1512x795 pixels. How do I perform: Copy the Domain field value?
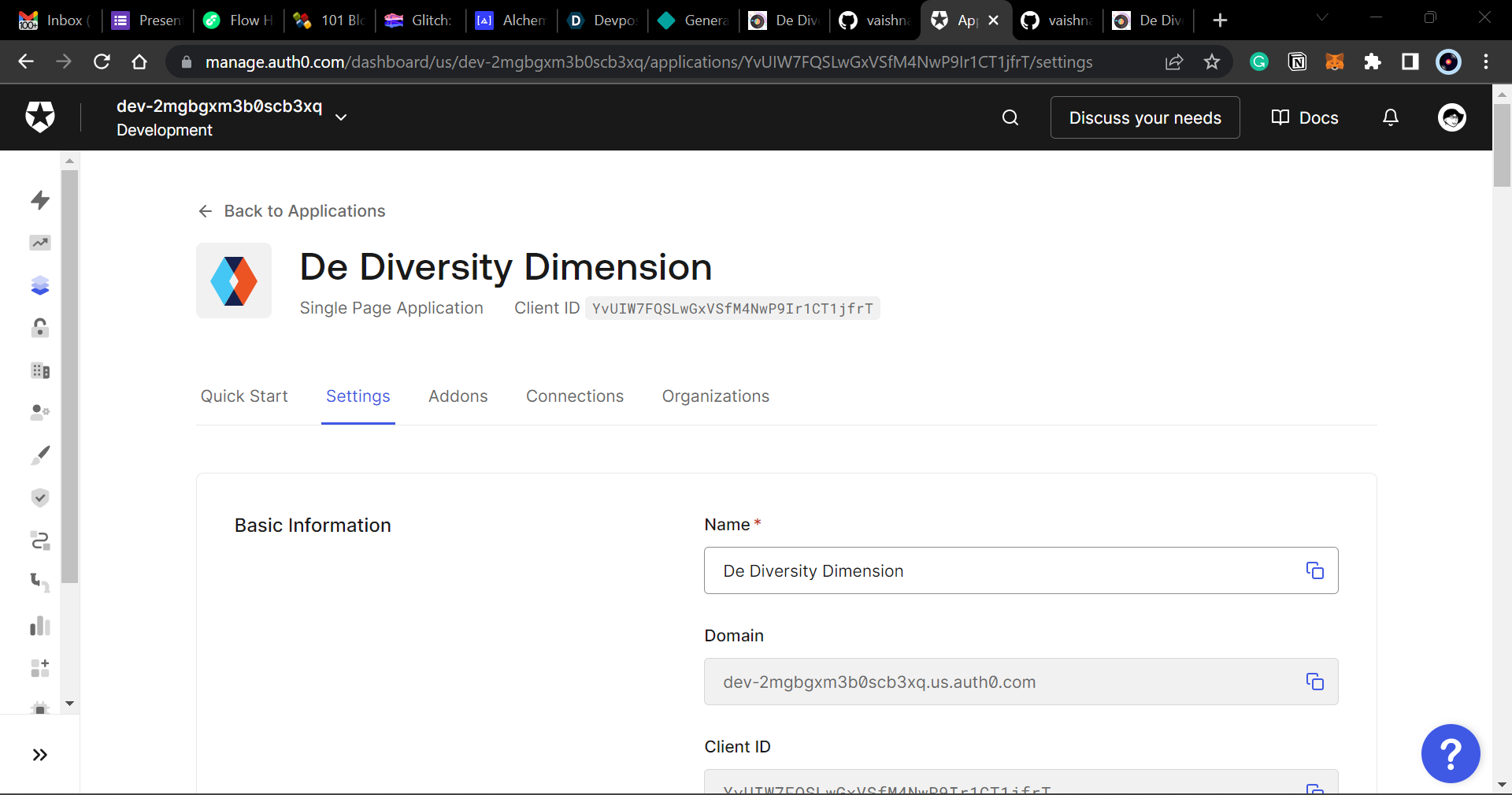coord(1314,682)
